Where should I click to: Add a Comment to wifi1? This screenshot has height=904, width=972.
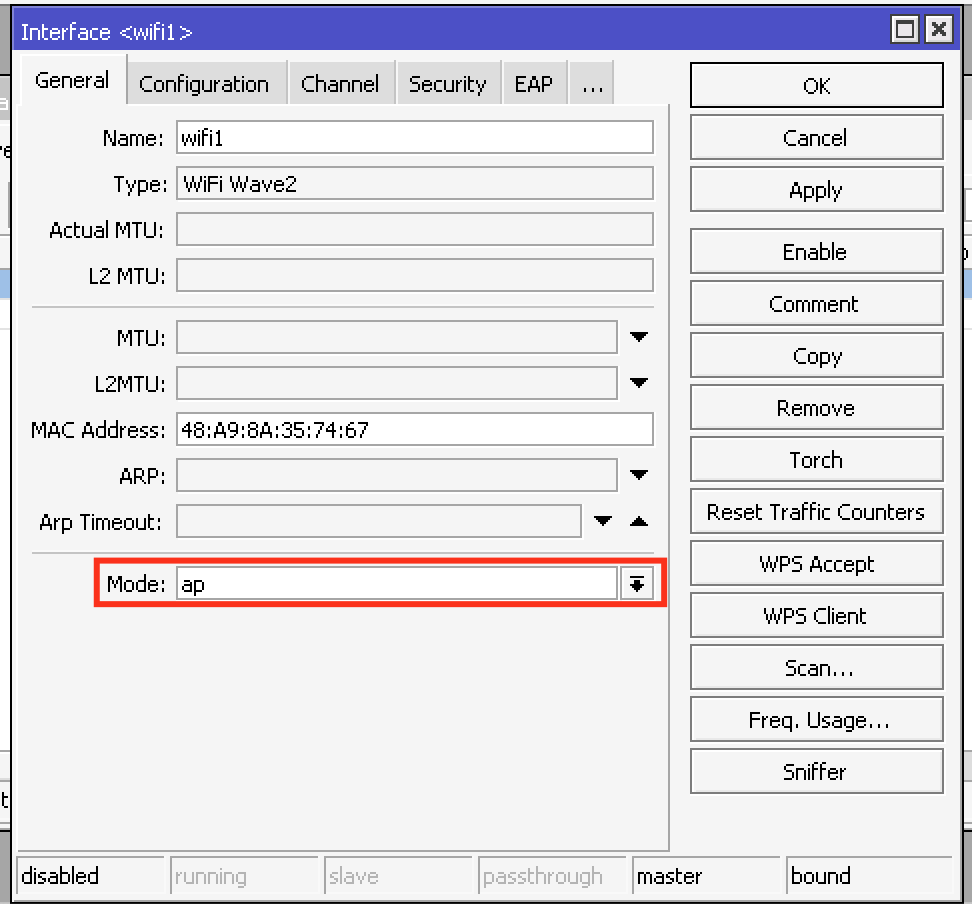coord(816,303)
